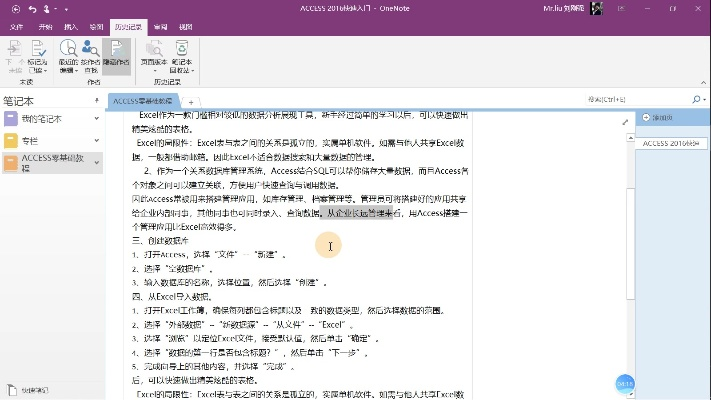The width and height of the screenshot is (711, 400).
Task: Click the heading 四、从Excel导入数据
Action: [x=171, y=297]
